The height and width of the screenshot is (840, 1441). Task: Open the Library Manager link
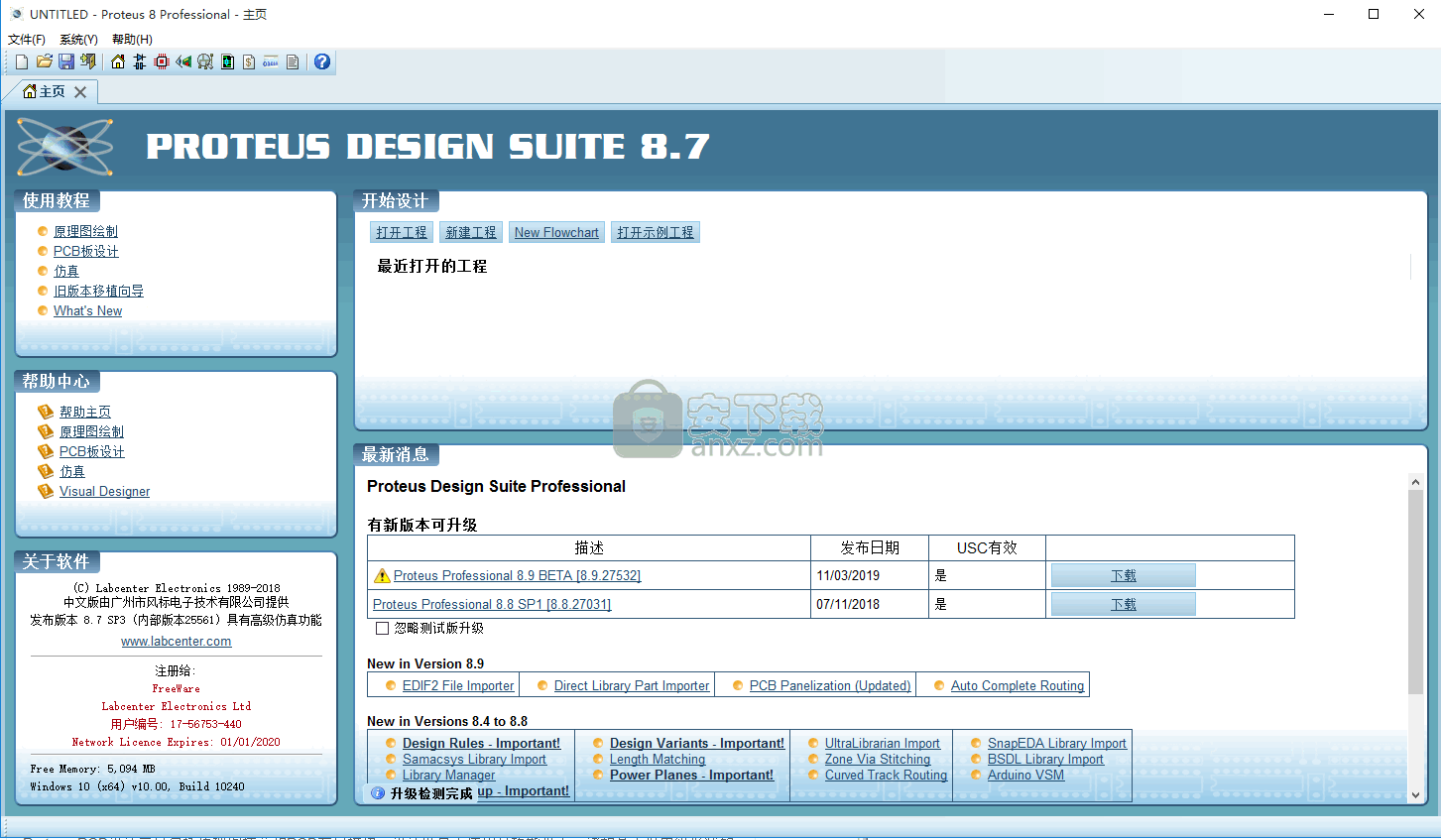pos(448,775)
